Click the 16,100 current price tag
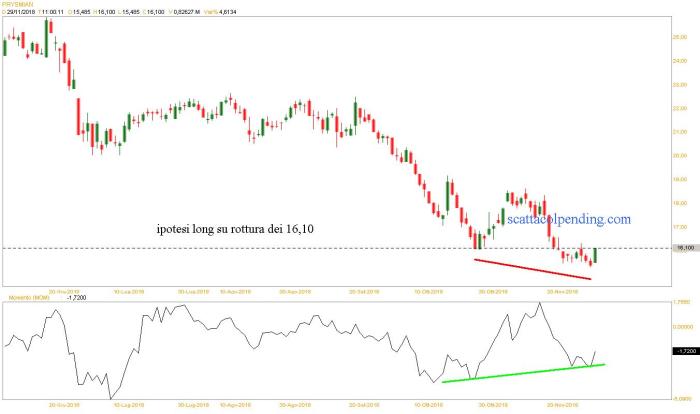 point(685,248)
